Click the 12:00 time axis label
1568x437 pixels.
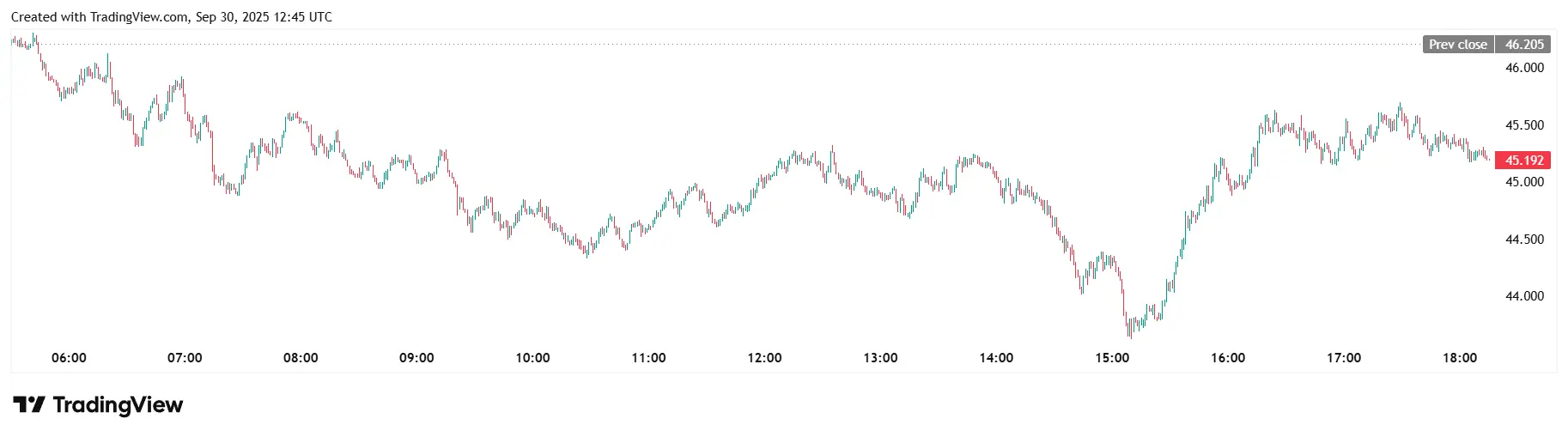[764, 358]
